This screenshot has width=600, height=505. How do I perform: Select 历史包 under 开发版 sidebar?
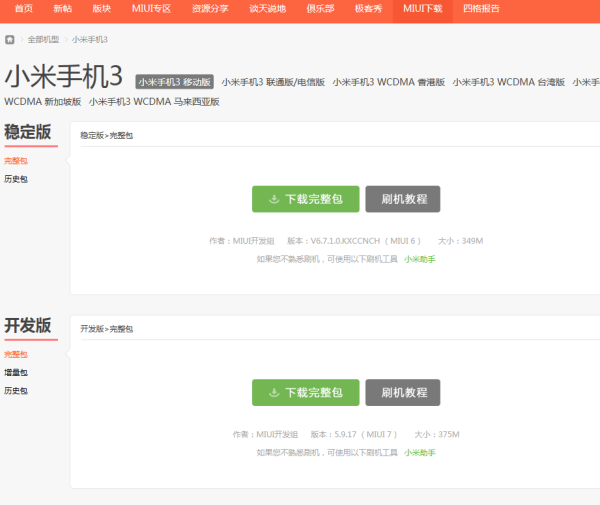(16, 391)
